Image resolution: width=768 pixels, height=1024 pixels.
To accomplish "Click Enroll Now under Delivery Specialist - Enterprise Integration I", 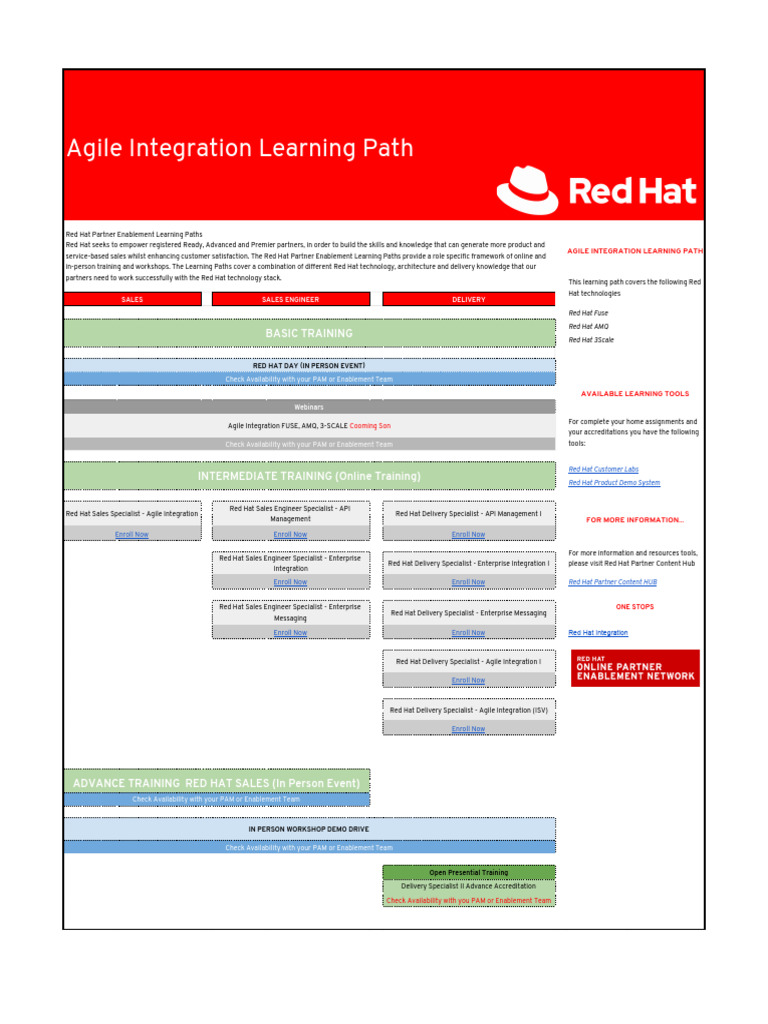I will [x=468, y=582].
